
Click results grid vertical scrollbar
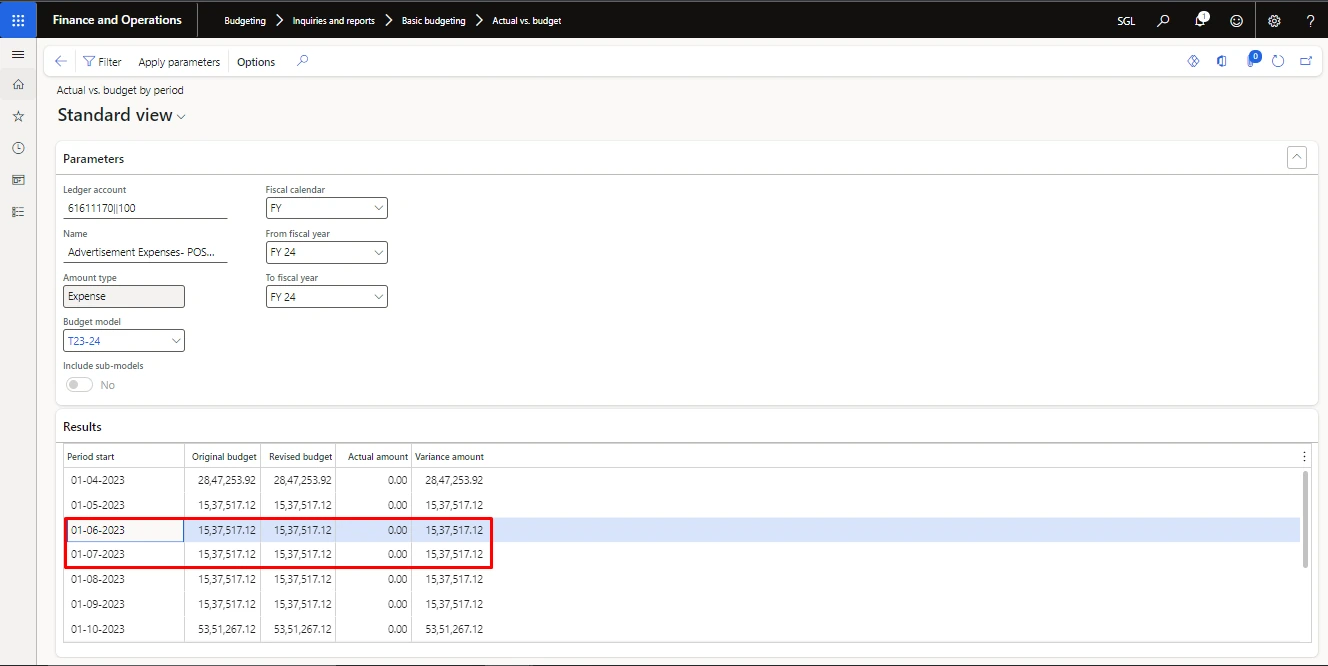pos(1304,520)
